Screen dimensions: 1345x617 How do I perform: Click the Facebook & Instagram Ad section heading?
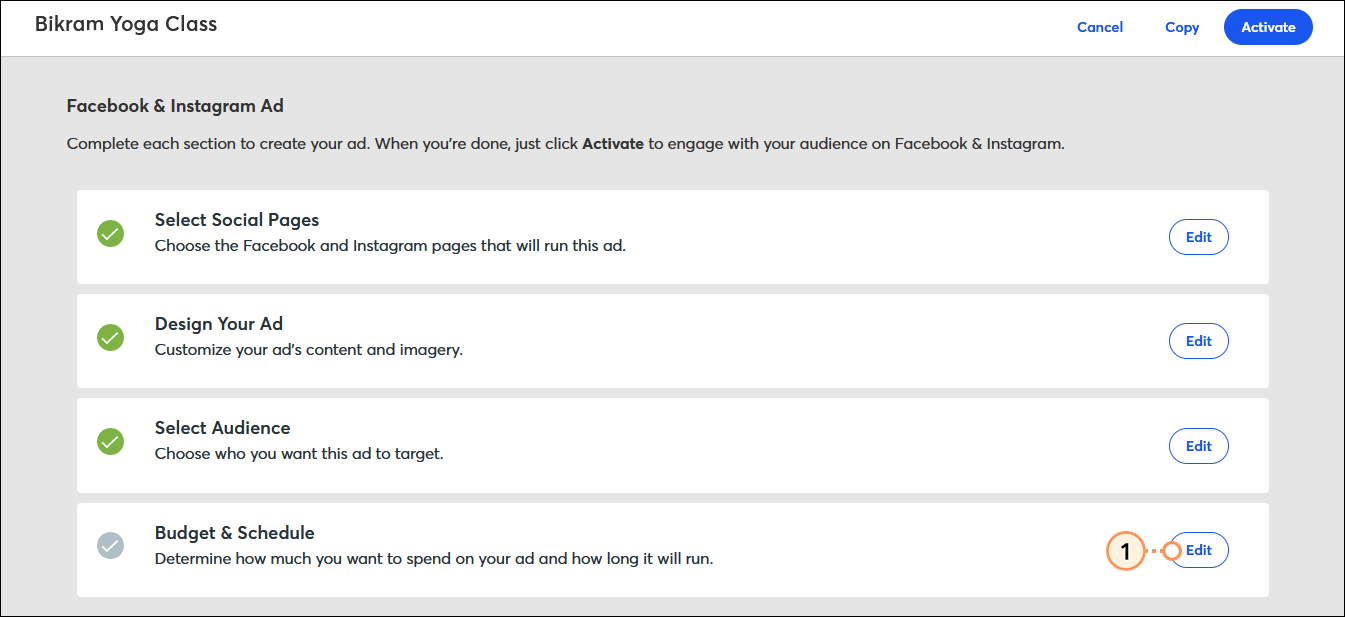point(175,105)
